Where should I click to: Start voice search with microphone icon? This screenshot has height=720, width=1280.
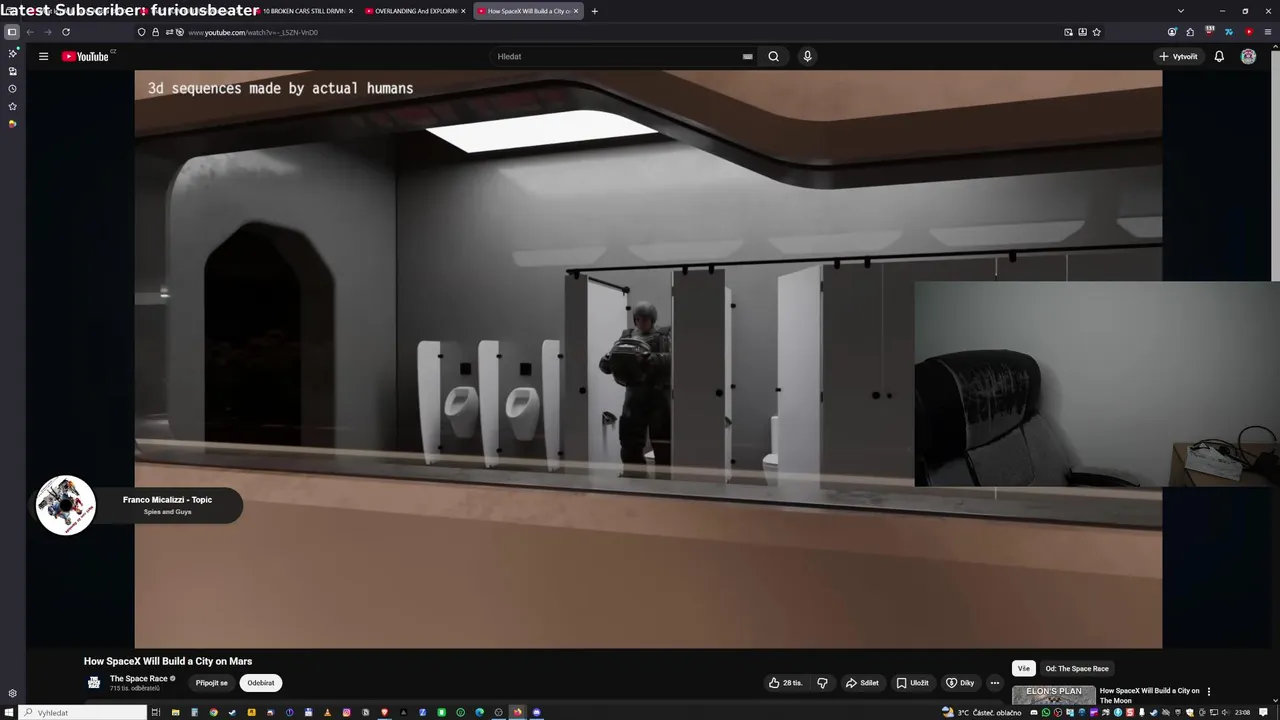coord(807,56)
